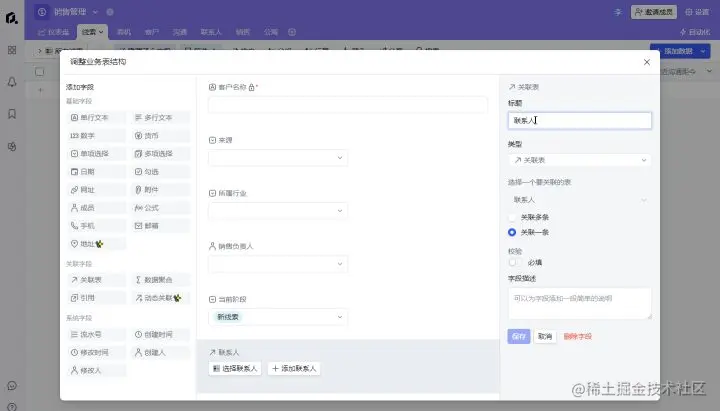The height and width of the screenshot is (411, 720).
Task: Open the 销售管理 workspace dropdown arrow
Action: [x=96, y=12]
